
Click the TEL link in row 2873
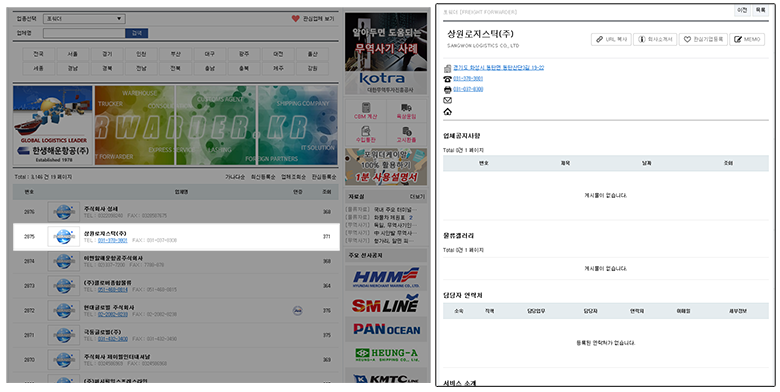(x=112, y=290)
